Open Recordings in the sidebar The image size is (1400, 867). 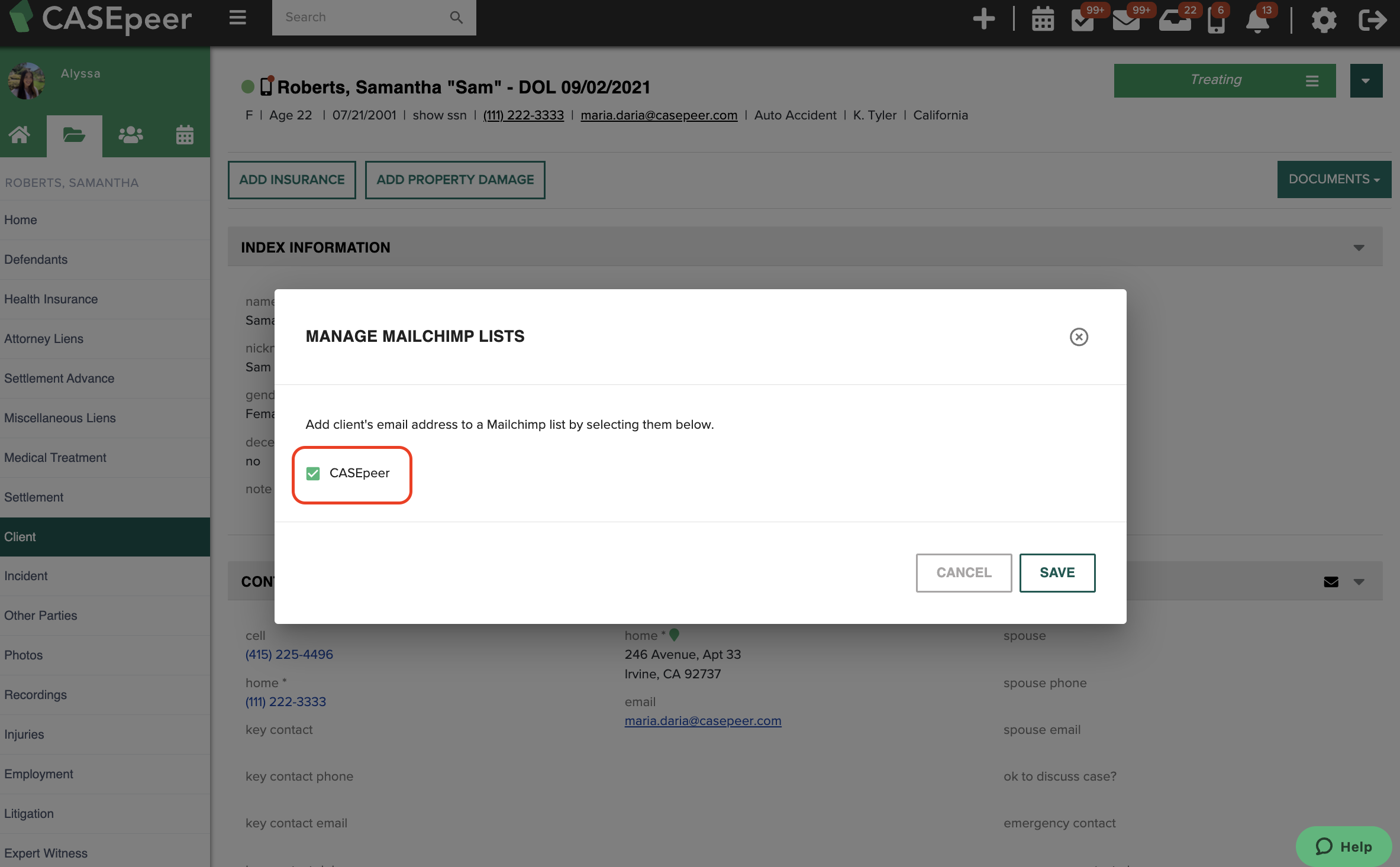pyautogui.click(x=105, y=695)
